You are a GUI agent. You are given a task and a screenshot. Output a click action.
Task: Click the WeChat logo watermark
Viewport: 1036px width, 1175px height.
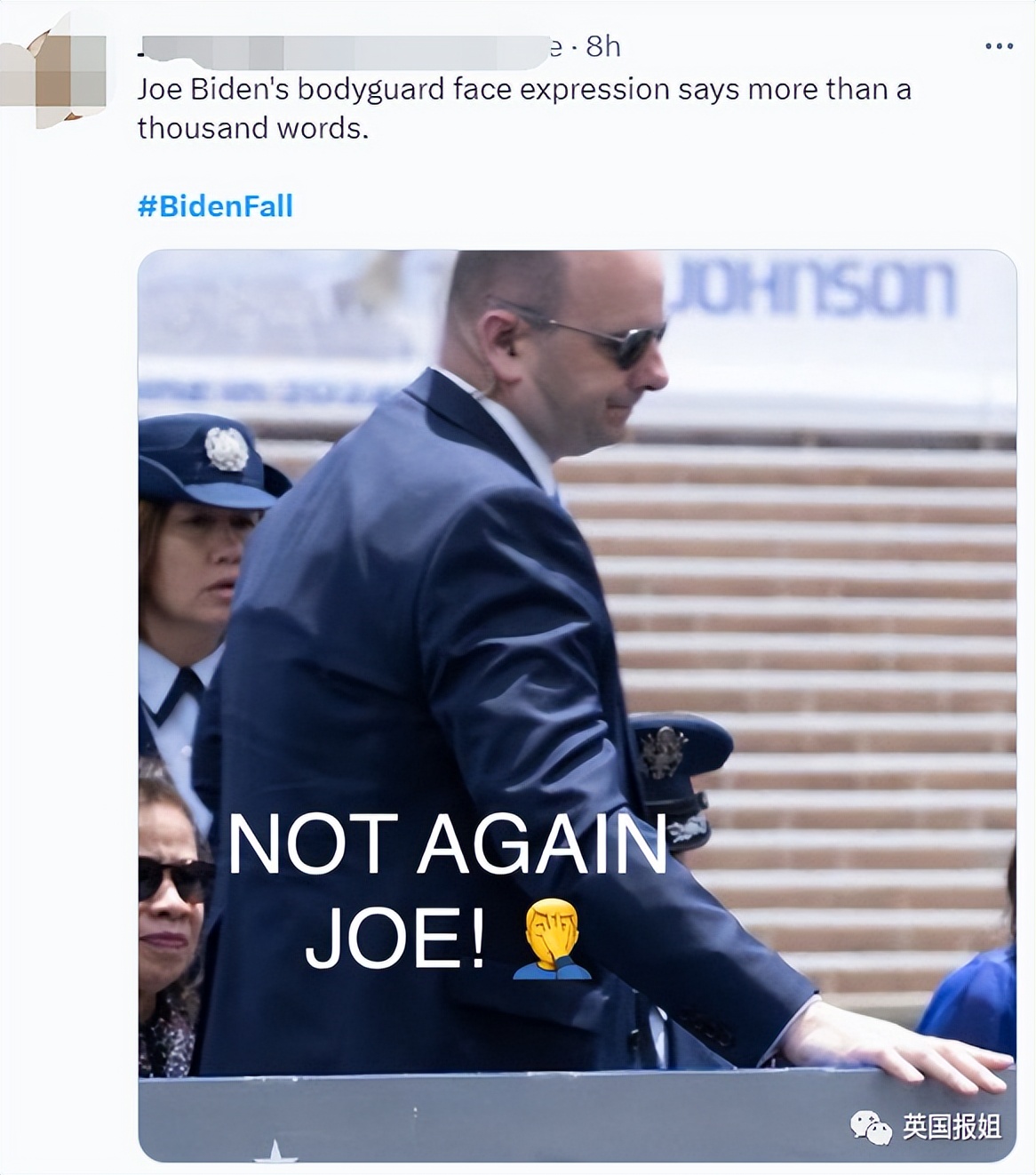click(x=873, y=1126)
